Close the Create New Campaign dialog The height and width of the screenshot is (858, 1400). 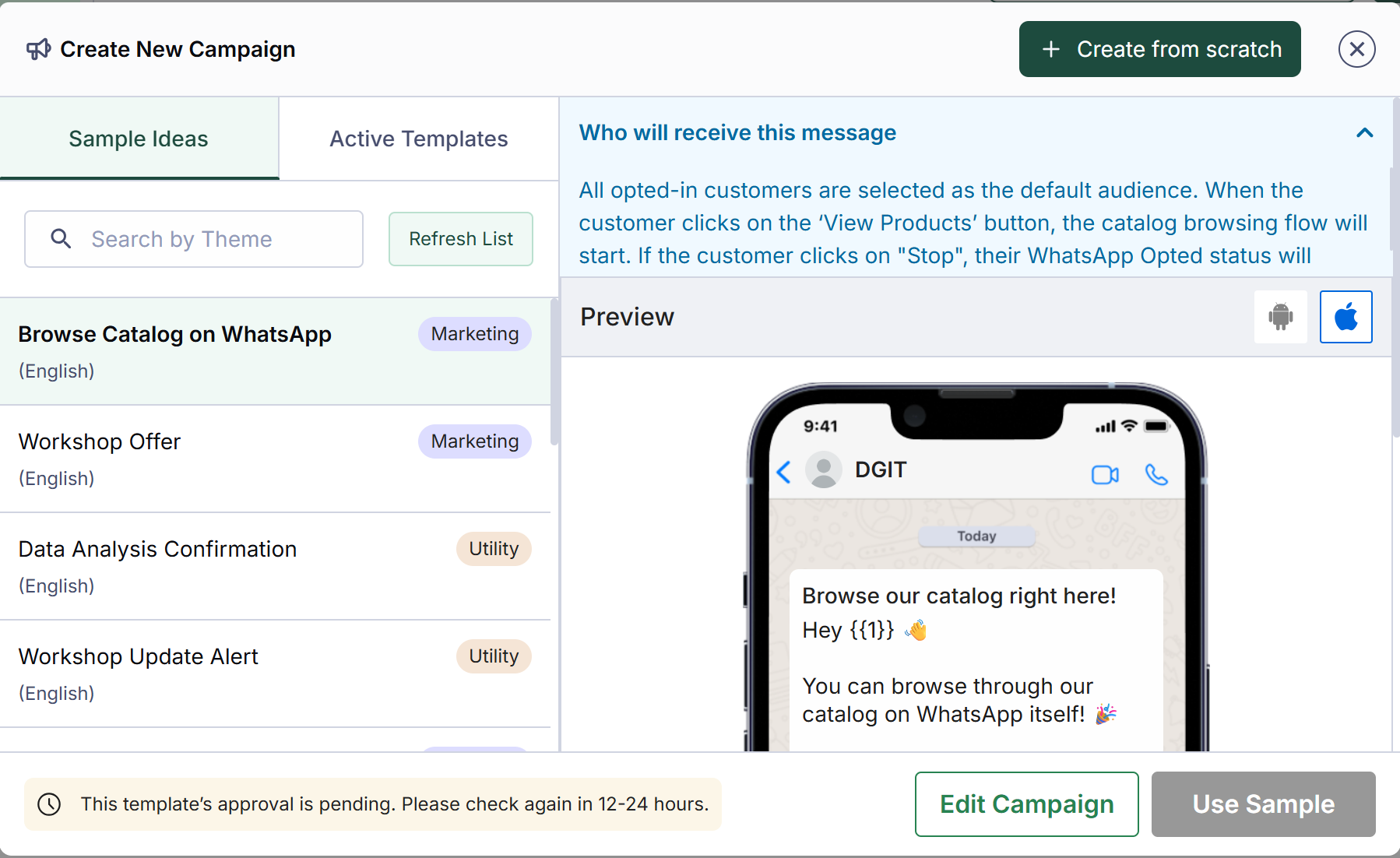(x=1356, y=49)
